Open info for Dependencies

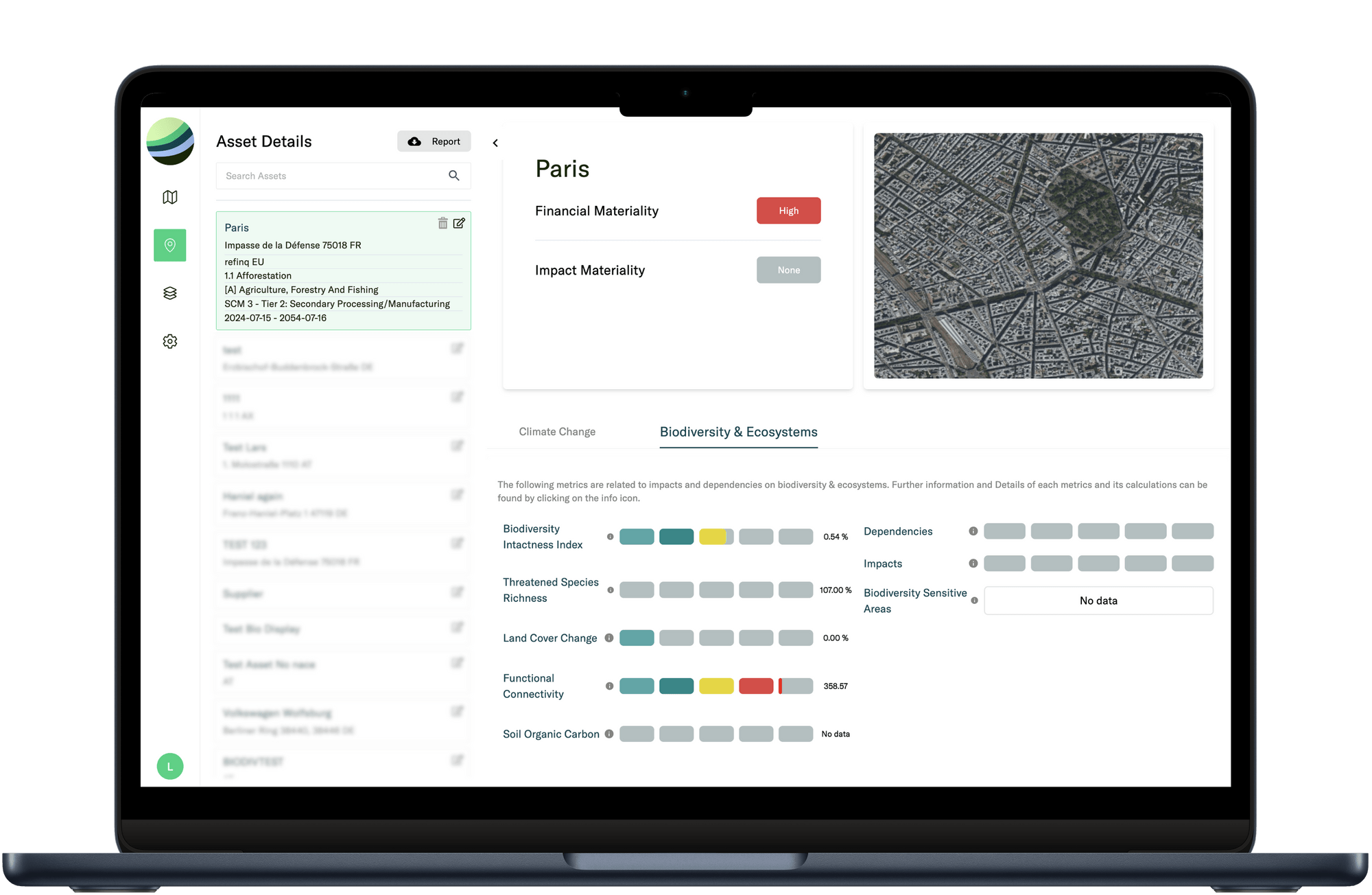point(973,531)
